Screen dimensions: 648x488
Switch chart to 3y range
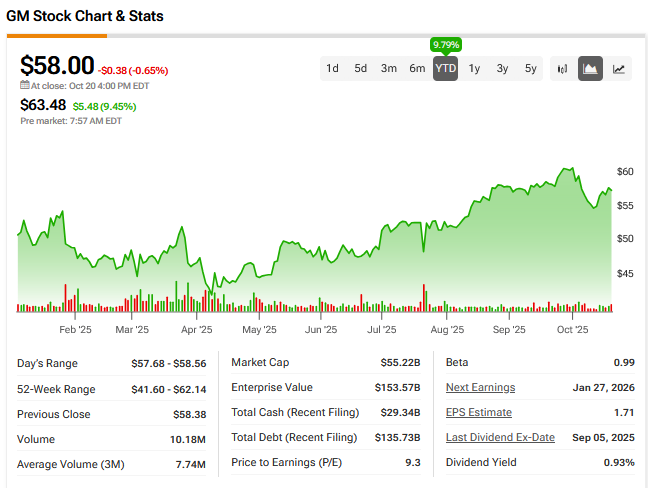502,69
